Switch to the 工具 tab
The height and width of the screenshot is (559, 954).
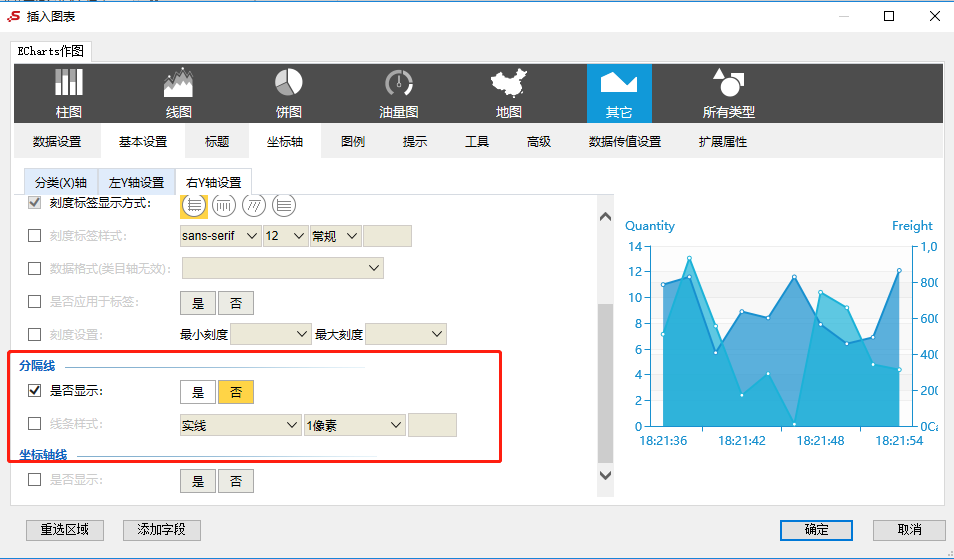tap(477, 142)
